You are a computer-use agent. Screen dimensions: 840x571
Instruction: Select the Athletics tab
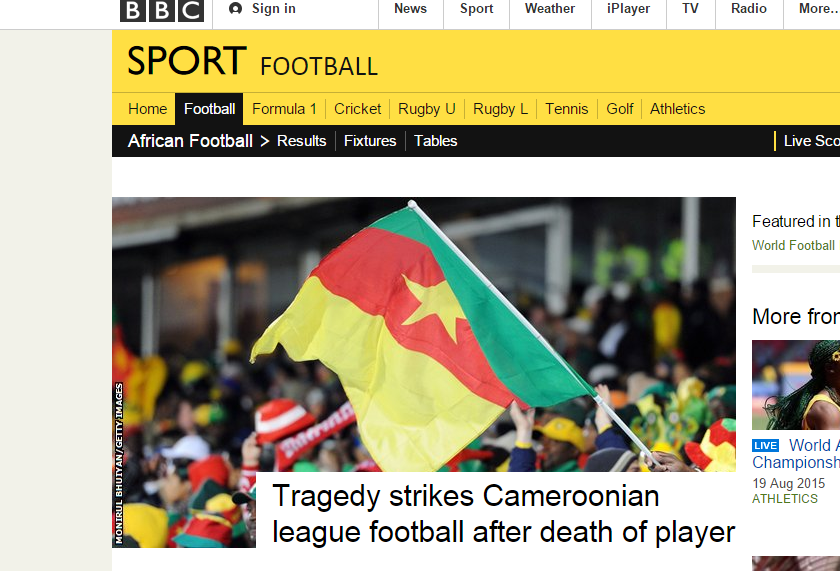[677, 109]
